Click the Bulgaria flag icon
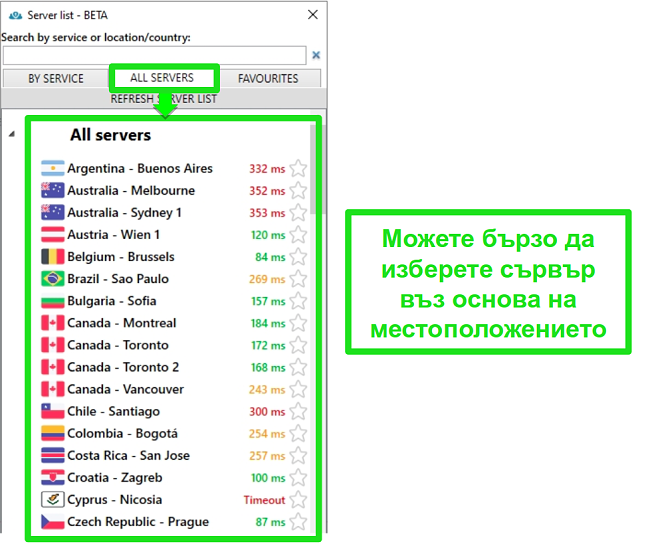This screenshot has width=650, height=546. click(53, 301)
